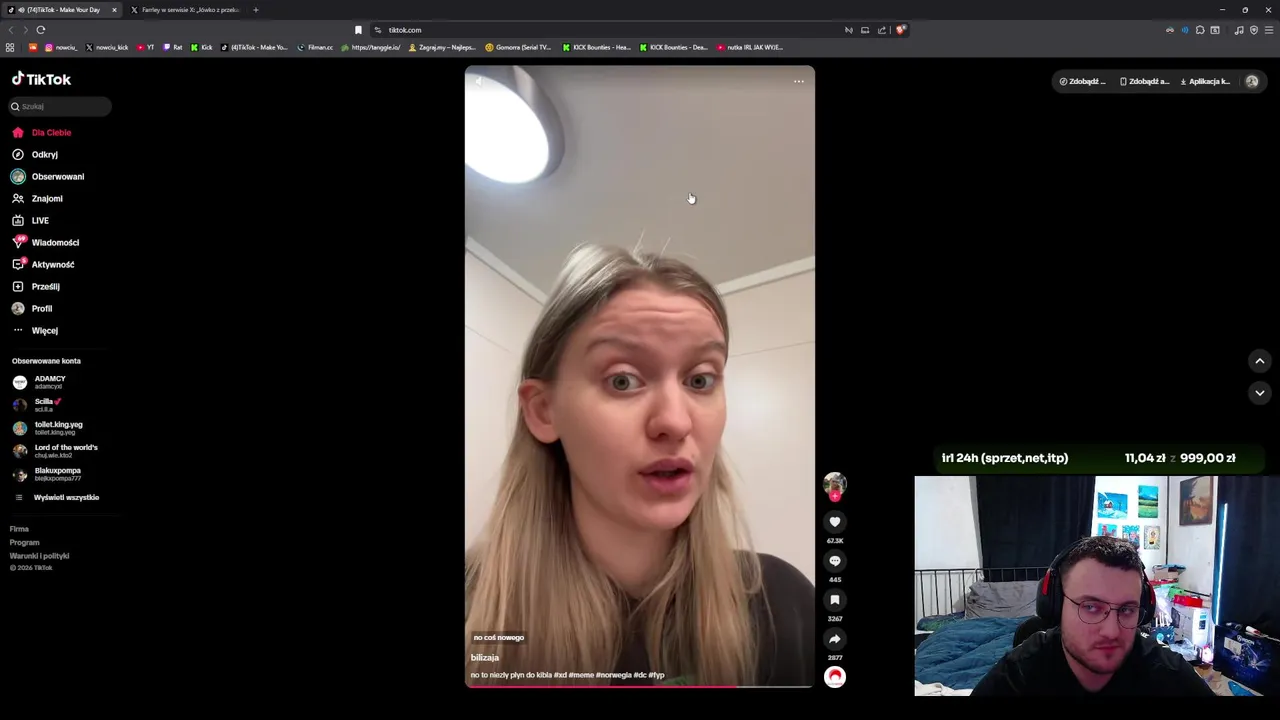Image resolution: width=1280 pixels, height=720 pixels.
Task: Follow creator via red plus under avatar
Action: pyautogui.click(x=835, y=496)
